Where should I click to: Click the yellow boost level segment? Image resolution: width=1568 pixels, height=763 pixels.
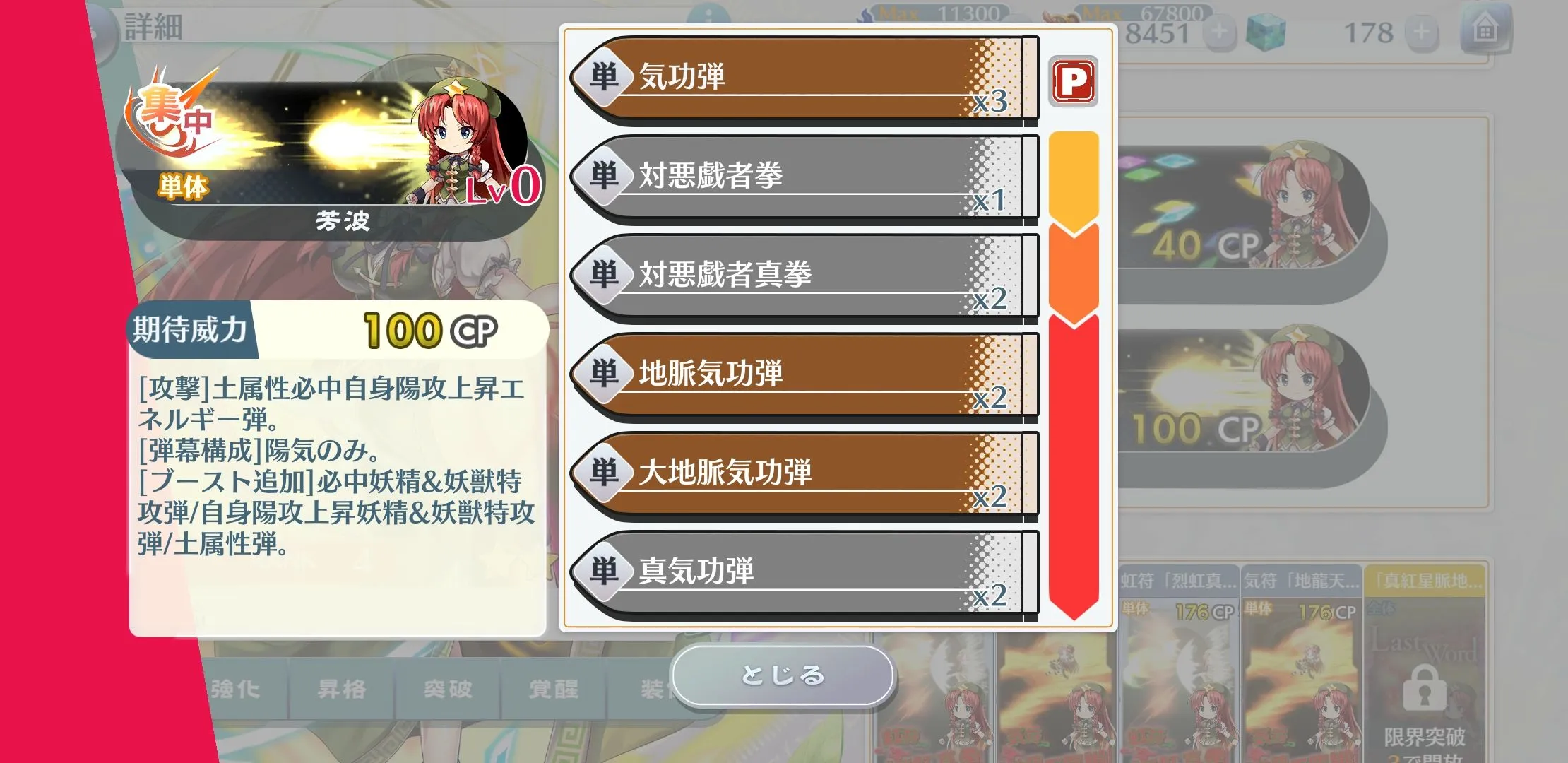1074,181
